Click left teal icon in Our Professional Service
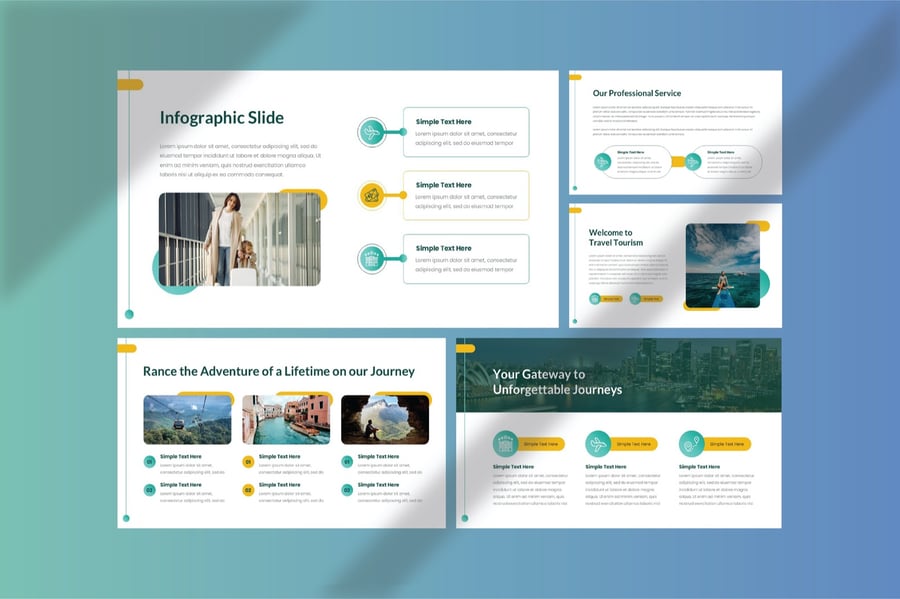The image size is (900, 599). click(x=603, y=161)
